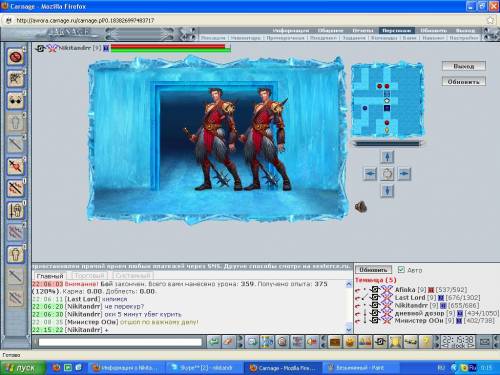Click the green send message arrow
Image resolution: width=500 pixels, height=375 pixels.
(214, 342)
